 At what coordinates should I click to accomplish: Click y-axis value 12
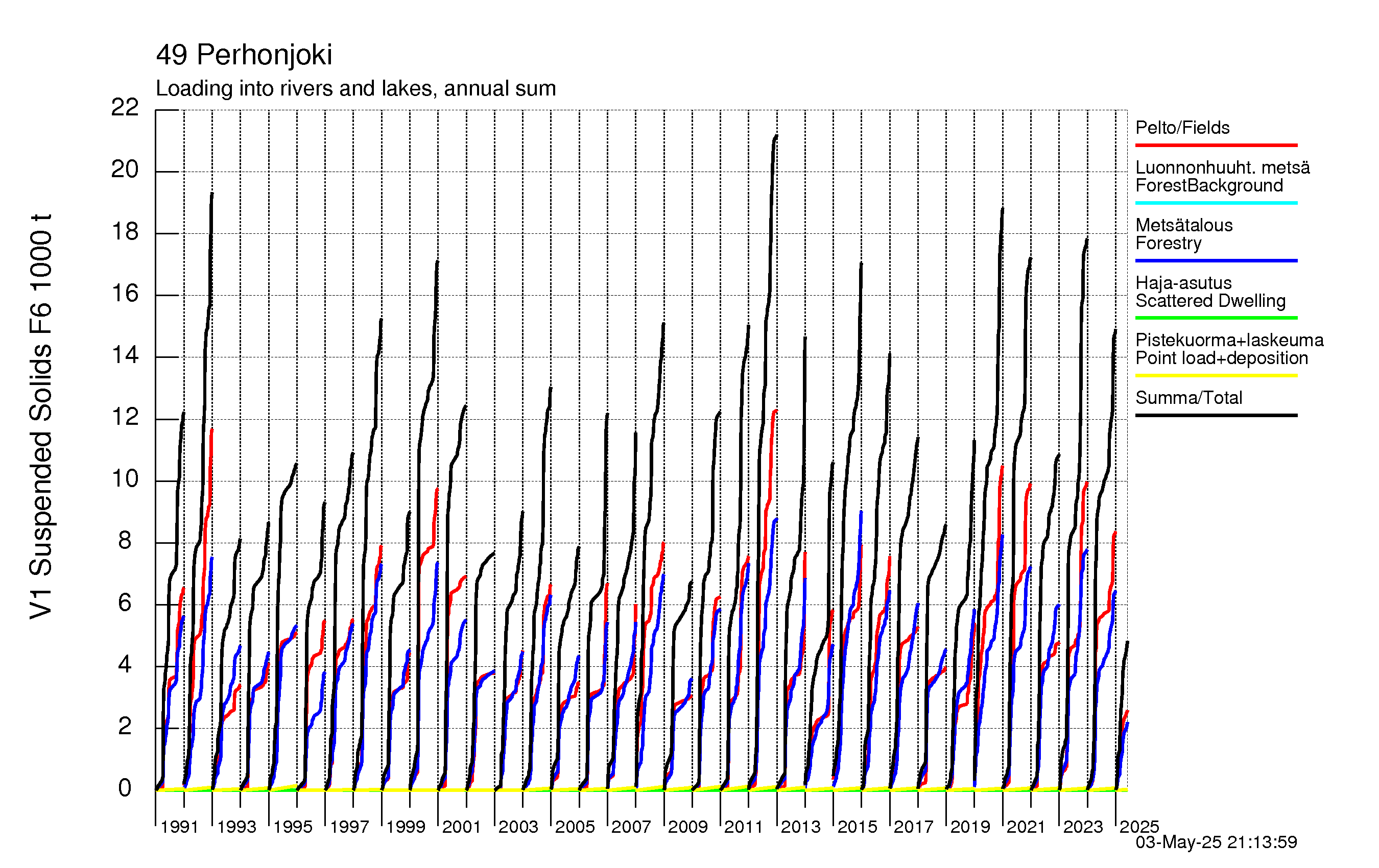click(125, 417)
